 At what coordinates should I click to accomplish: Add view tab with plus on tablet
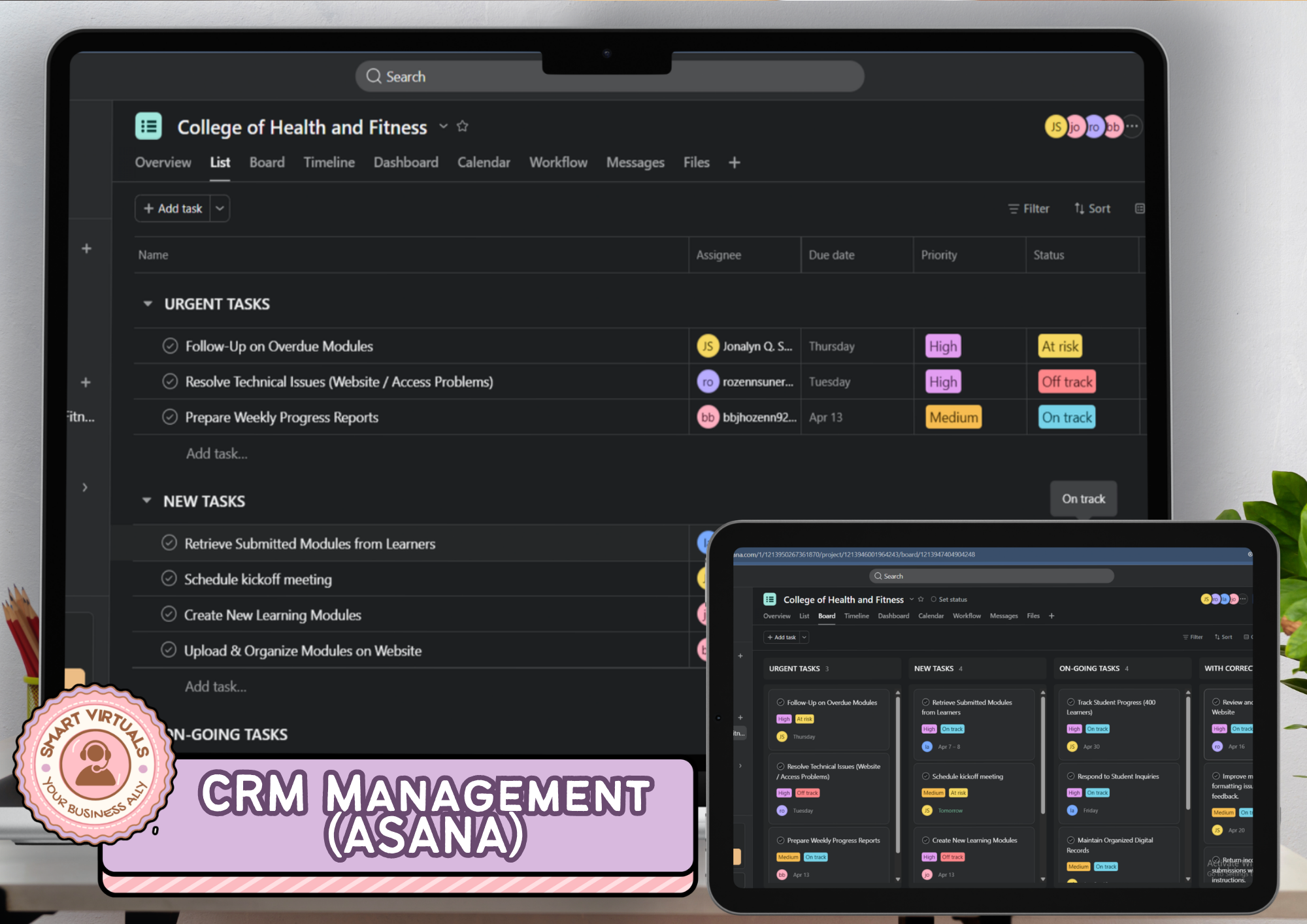point(1051,616)
